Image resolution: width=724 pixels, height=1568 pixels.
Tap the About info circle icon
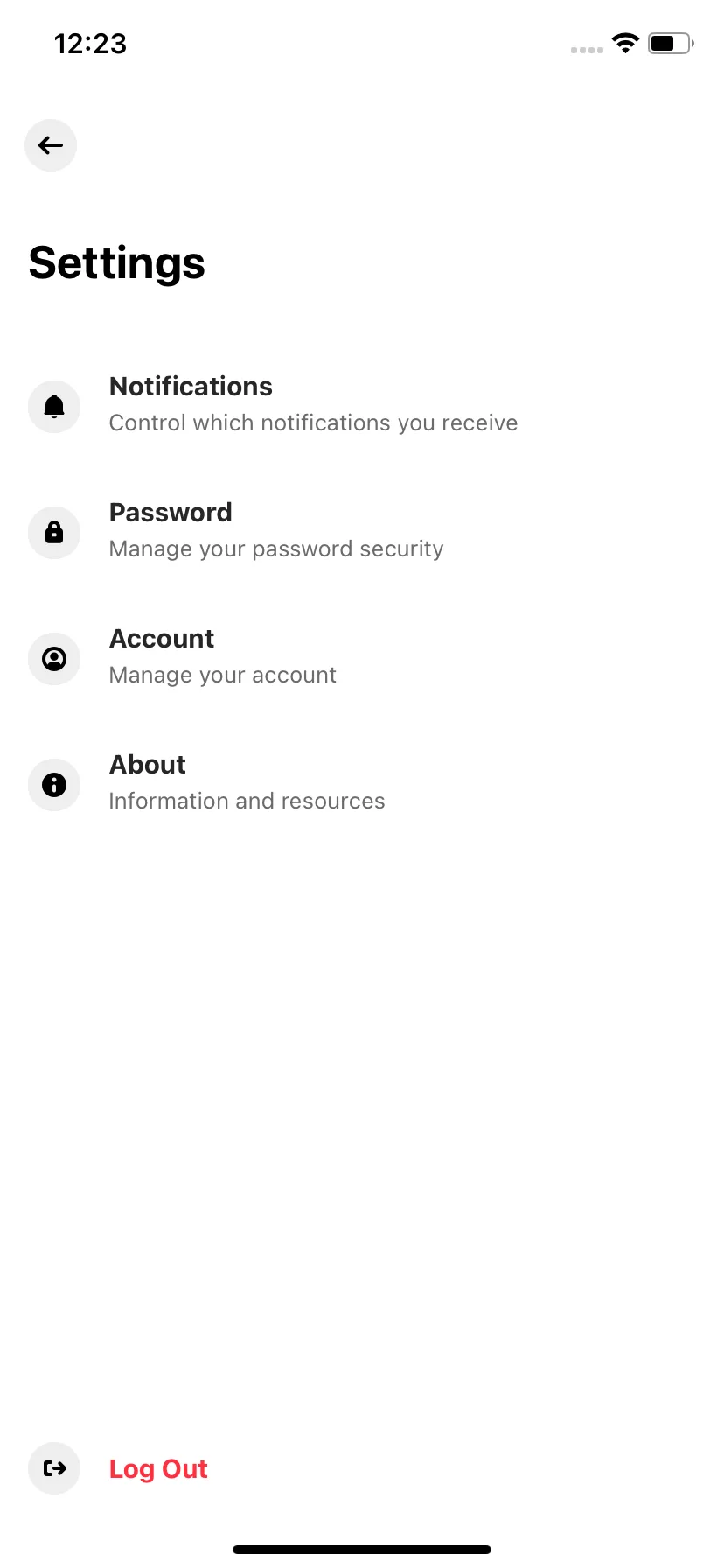pyautogui.click(x=54, y=785)
